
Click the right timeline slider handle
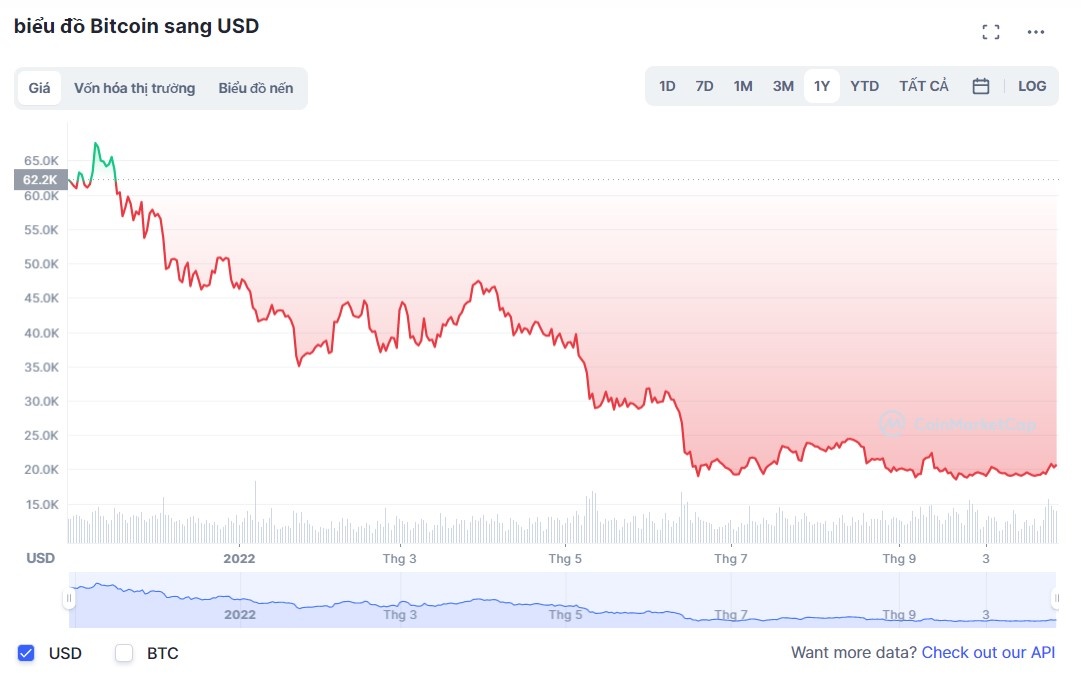pos(1055,598)
